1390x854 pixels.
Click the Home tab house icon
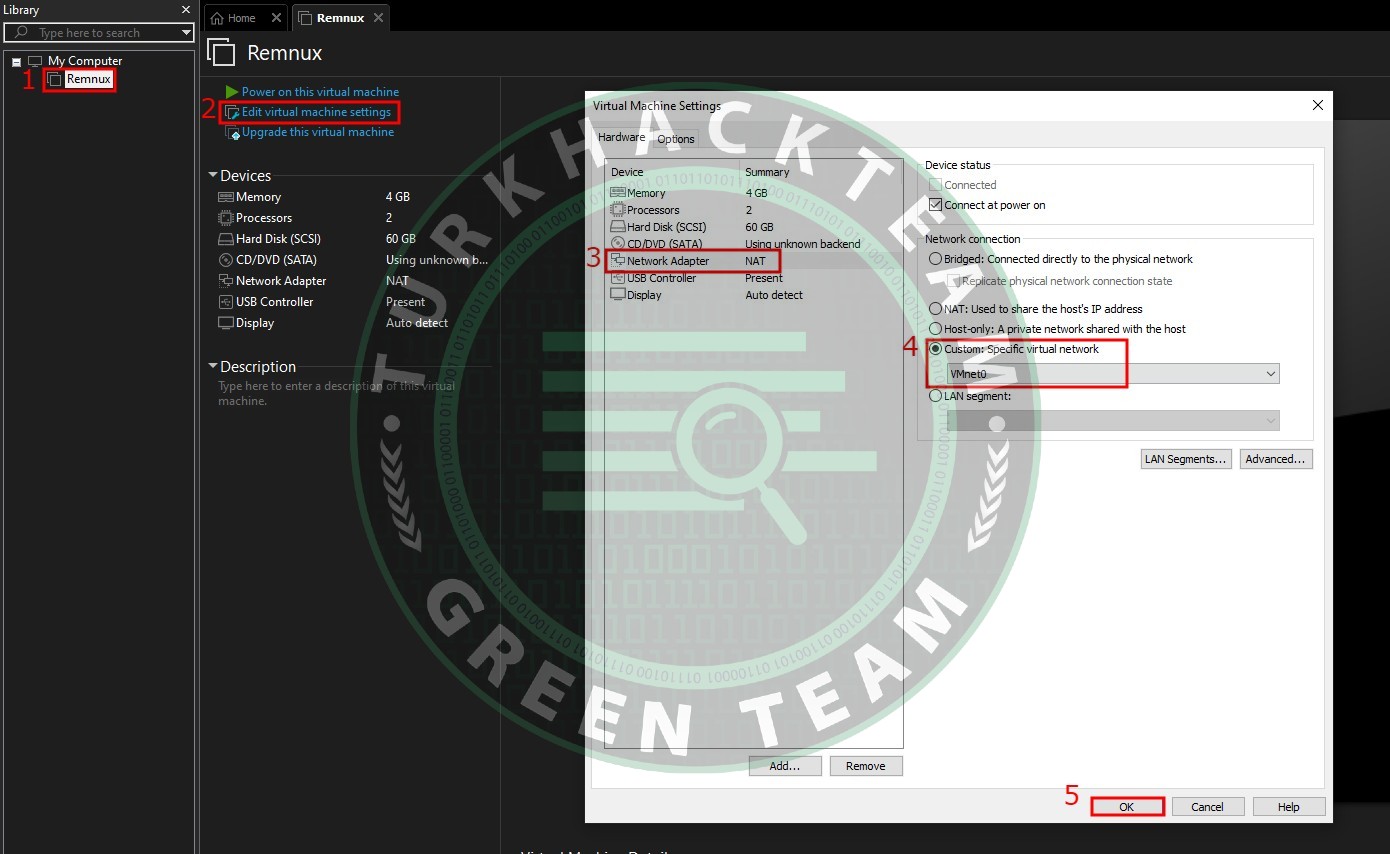coord(217,18)
